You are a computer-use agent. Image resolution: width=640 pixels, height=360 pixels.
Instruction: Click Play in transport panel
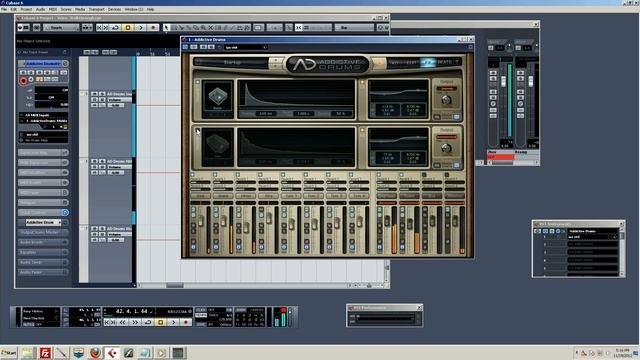point(173,322)
